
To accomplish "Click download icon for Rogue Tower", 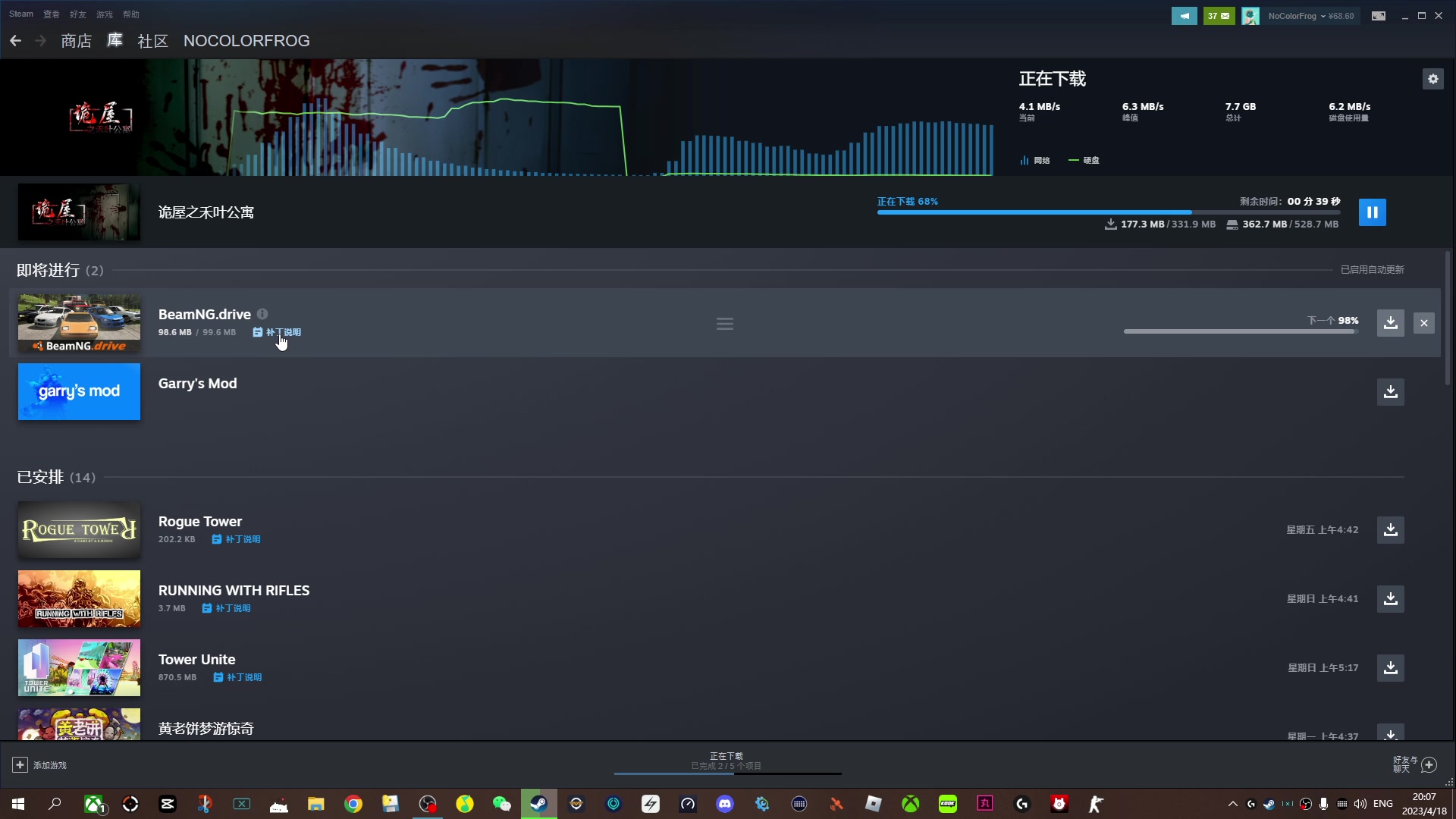I will 1390,530.
